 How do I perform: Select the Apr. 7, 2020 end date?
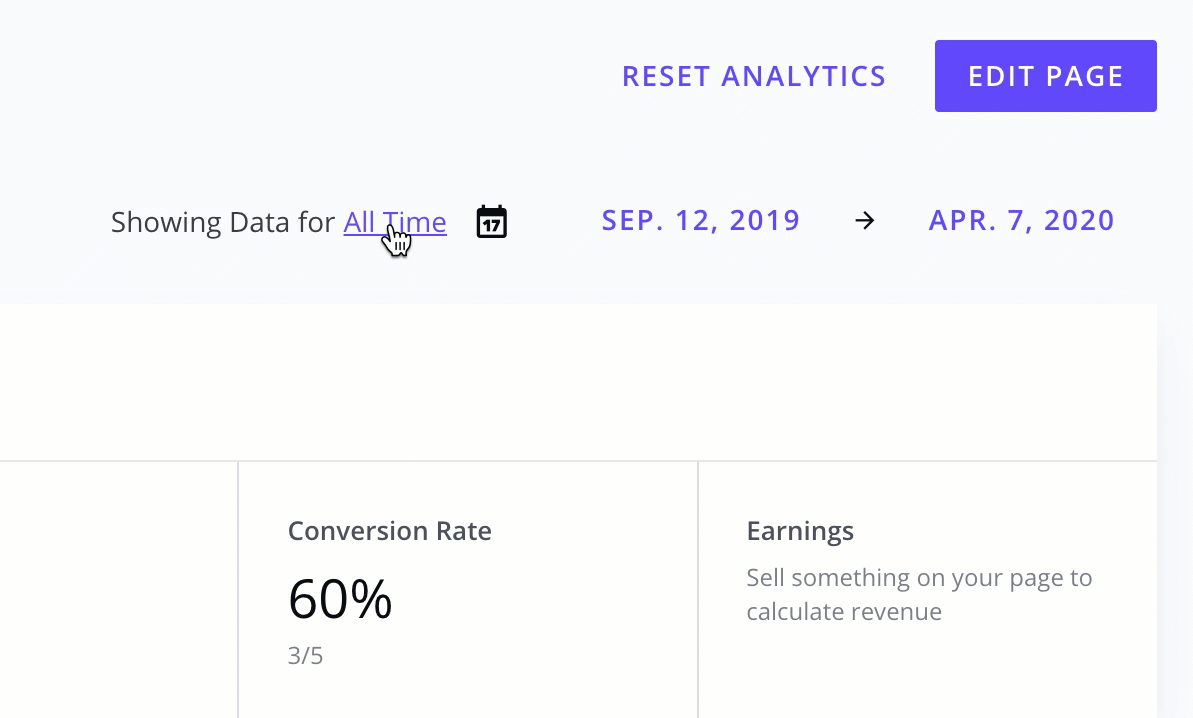point(1021,221)
